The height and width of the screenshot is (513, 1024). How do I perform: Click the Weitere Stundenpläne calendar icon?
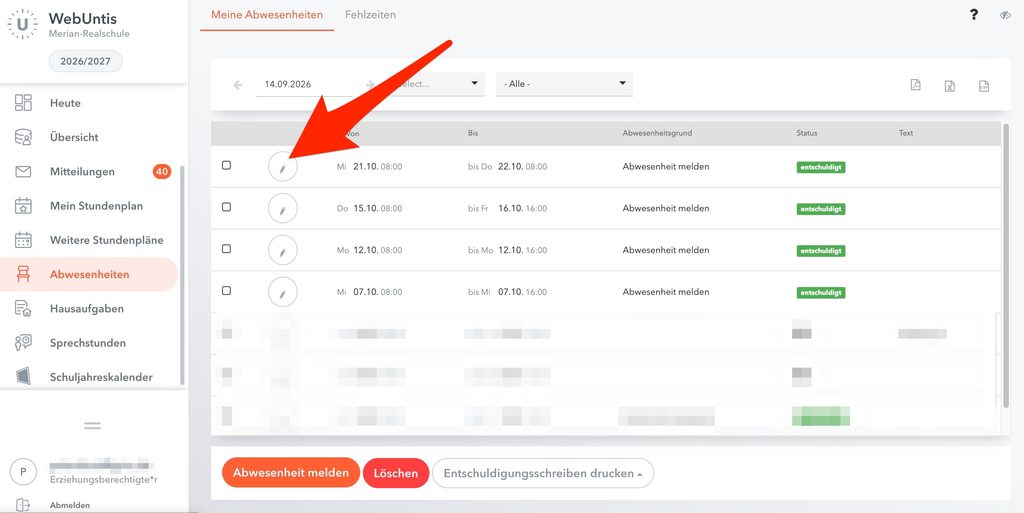tap(23, 240)
